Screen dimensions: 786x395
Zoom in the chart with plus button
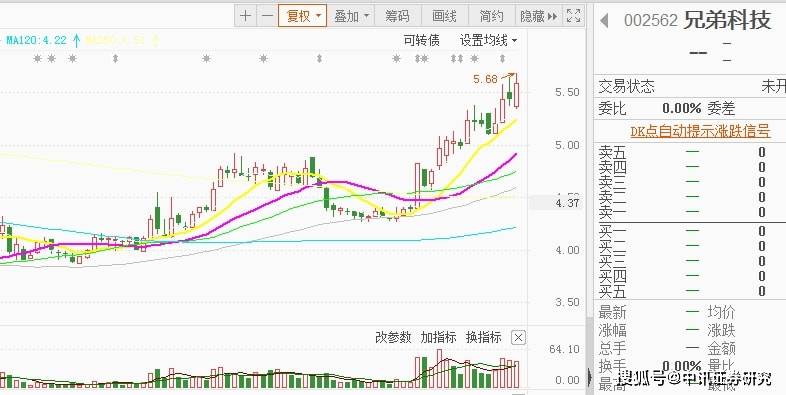[245, 16]
